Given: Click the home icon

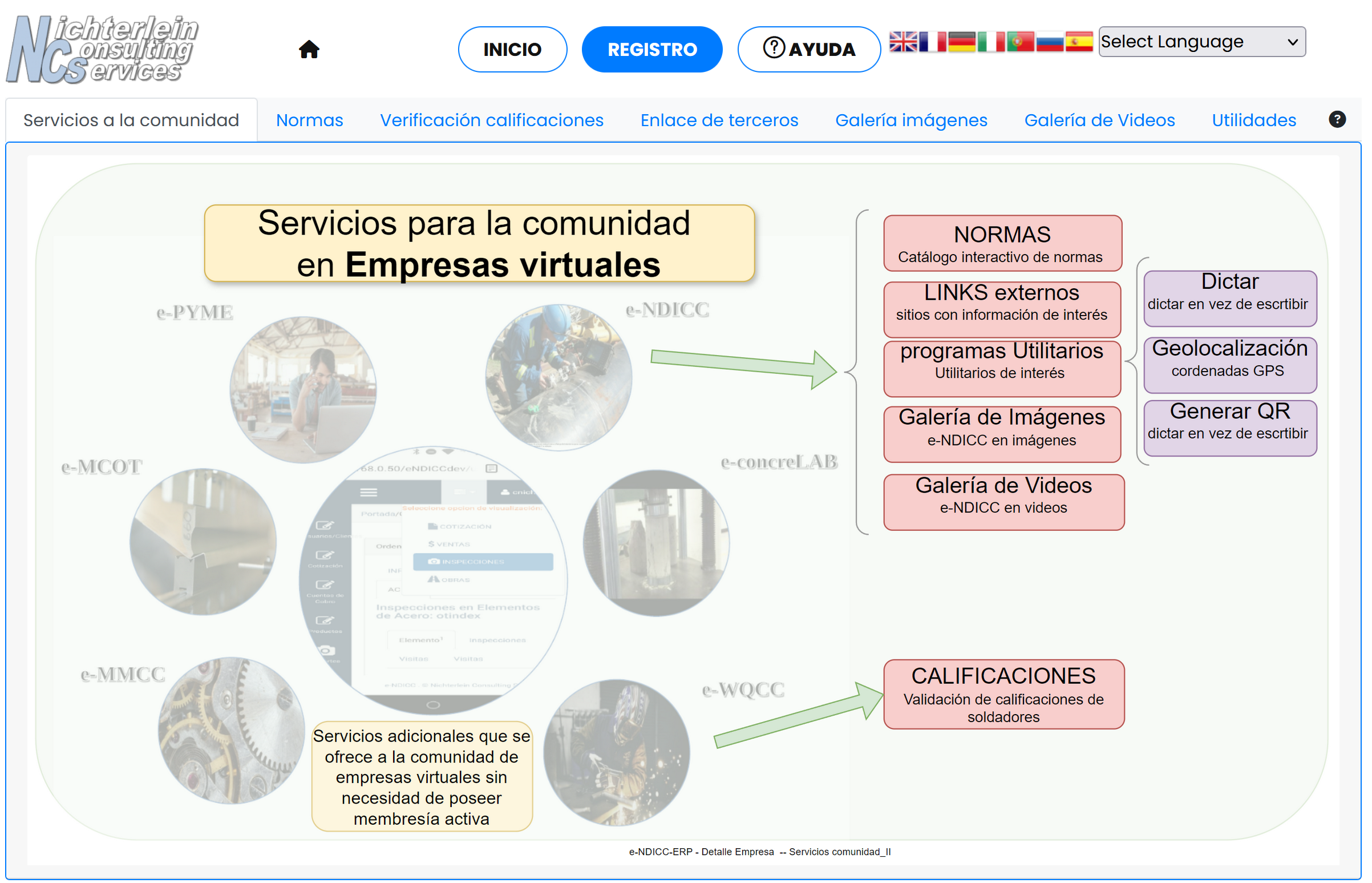Looking at the screenshot, I should pyautogui.click(x=309, y=49).
